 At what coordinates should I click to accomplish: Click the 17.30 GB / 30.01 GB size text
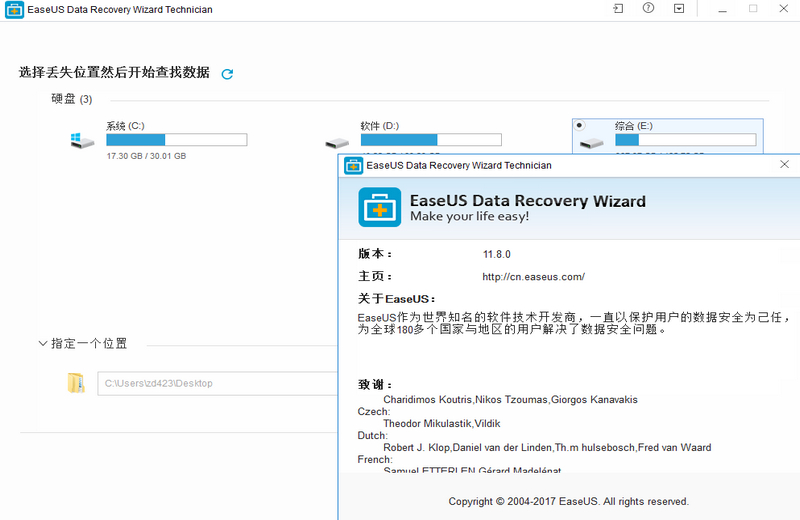(x=146, y=156)
